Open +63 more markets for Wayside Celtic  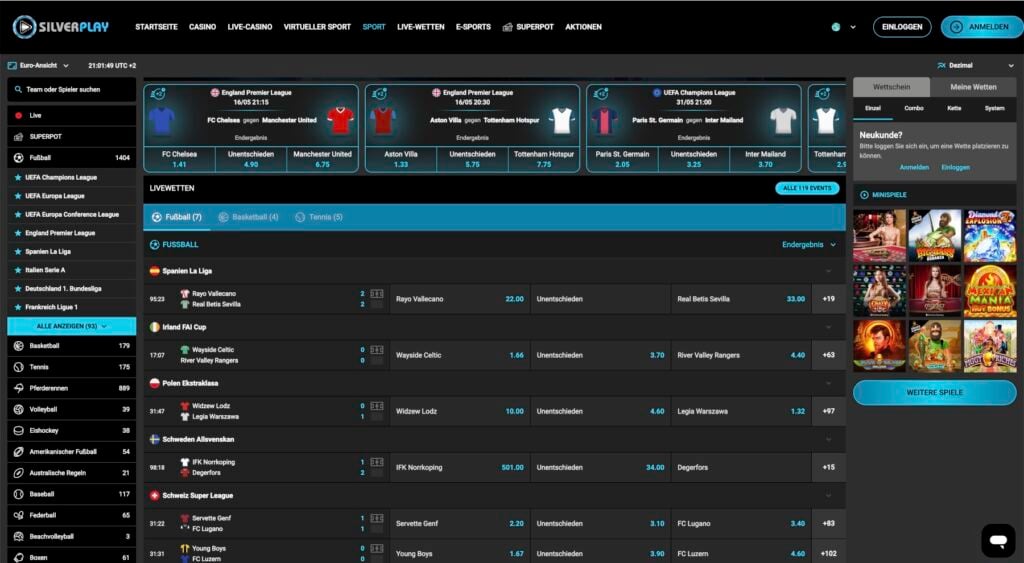[828, 355]
